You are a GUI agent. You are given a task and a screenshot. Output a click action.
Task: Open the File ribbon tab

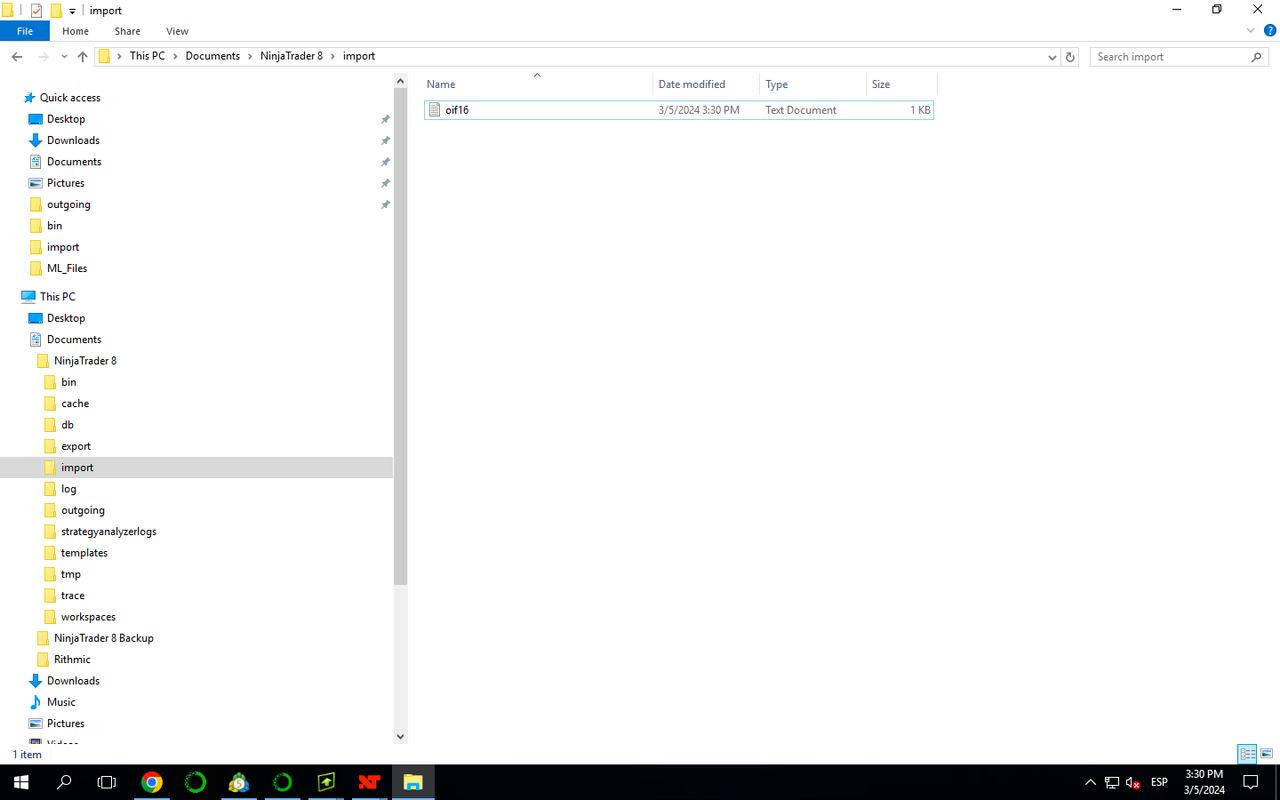click(x=24, y=31)
